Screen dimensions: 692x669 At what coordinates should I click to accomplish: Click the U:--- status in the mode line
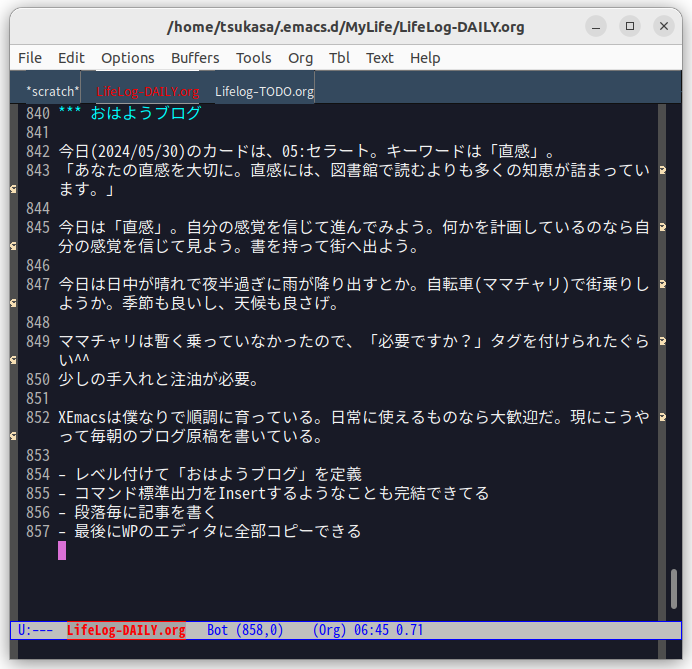[35, 630]
